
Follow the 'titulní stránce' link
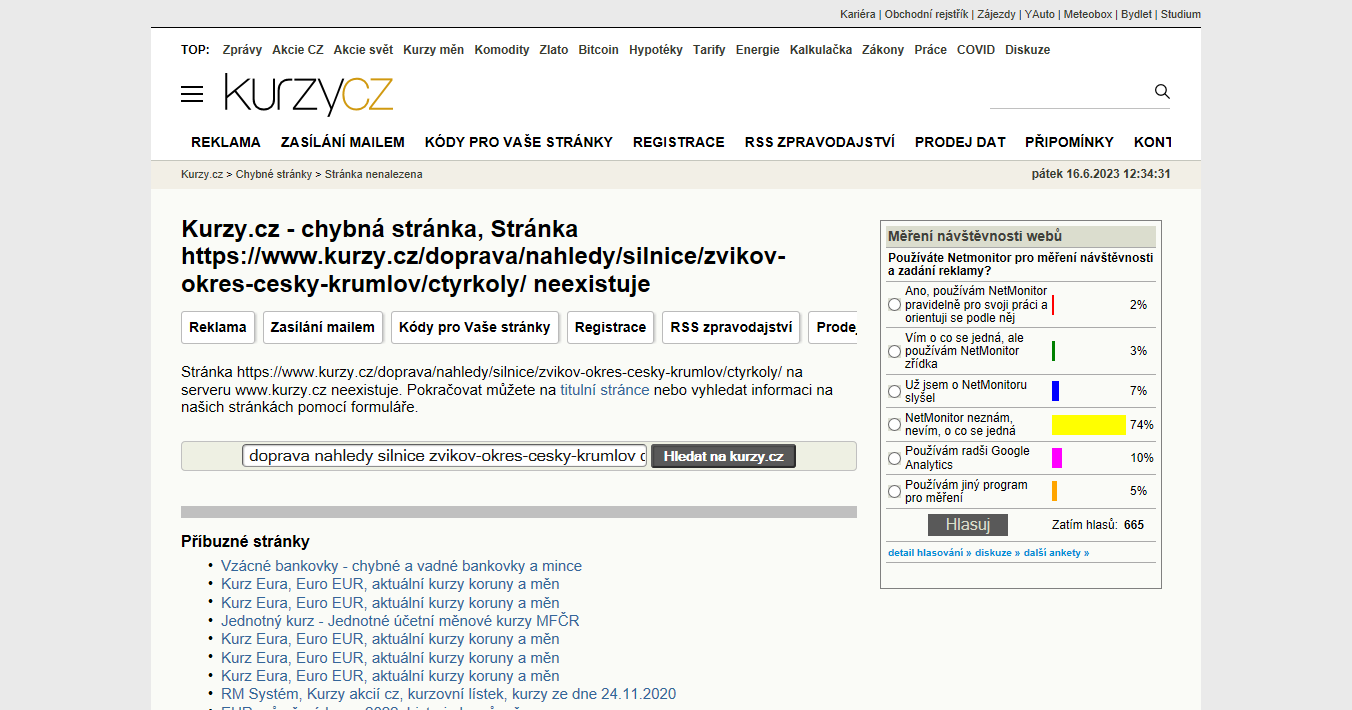(605, 390)
